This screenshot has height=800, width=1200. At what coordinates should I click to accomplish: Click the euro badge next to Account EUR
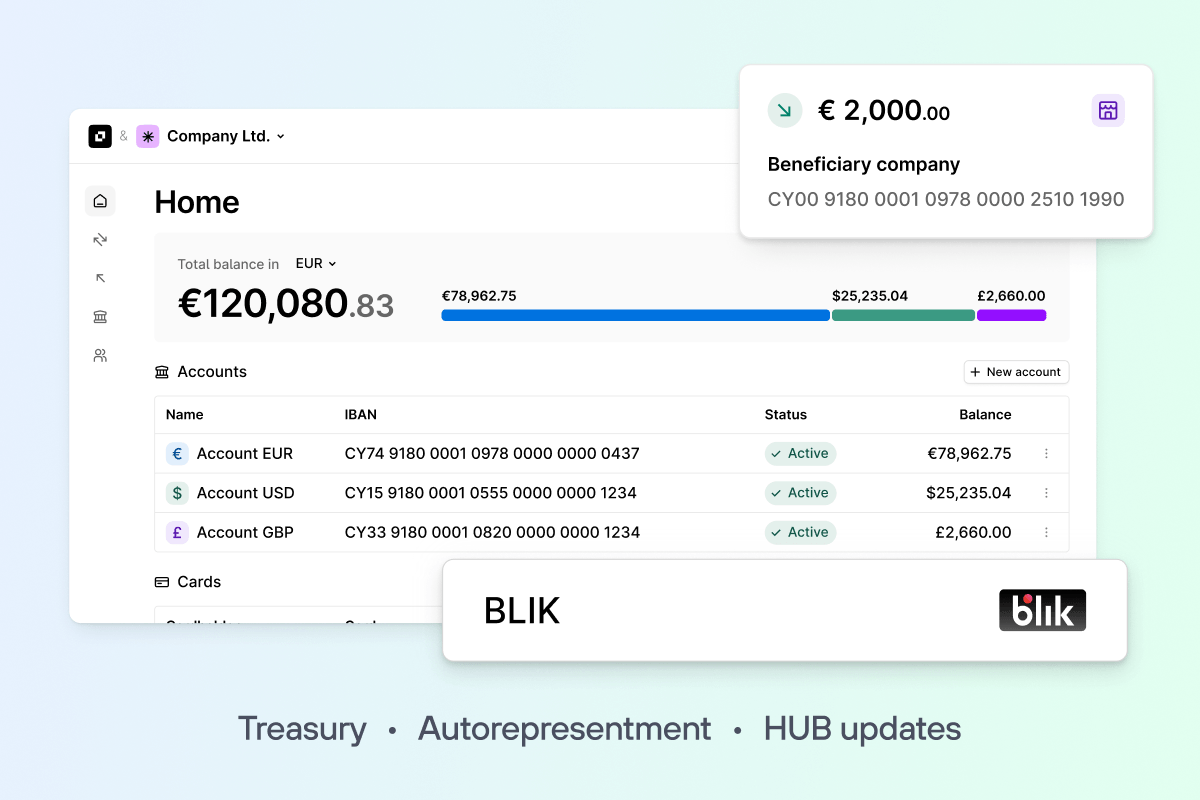pyautogui.click(x=177, y=453)
